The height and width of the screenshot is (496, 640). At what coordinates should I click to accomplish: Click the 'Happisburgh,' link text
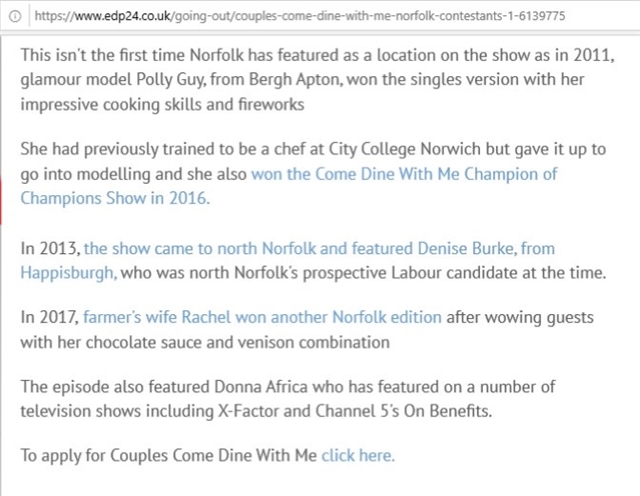point(69,273)
